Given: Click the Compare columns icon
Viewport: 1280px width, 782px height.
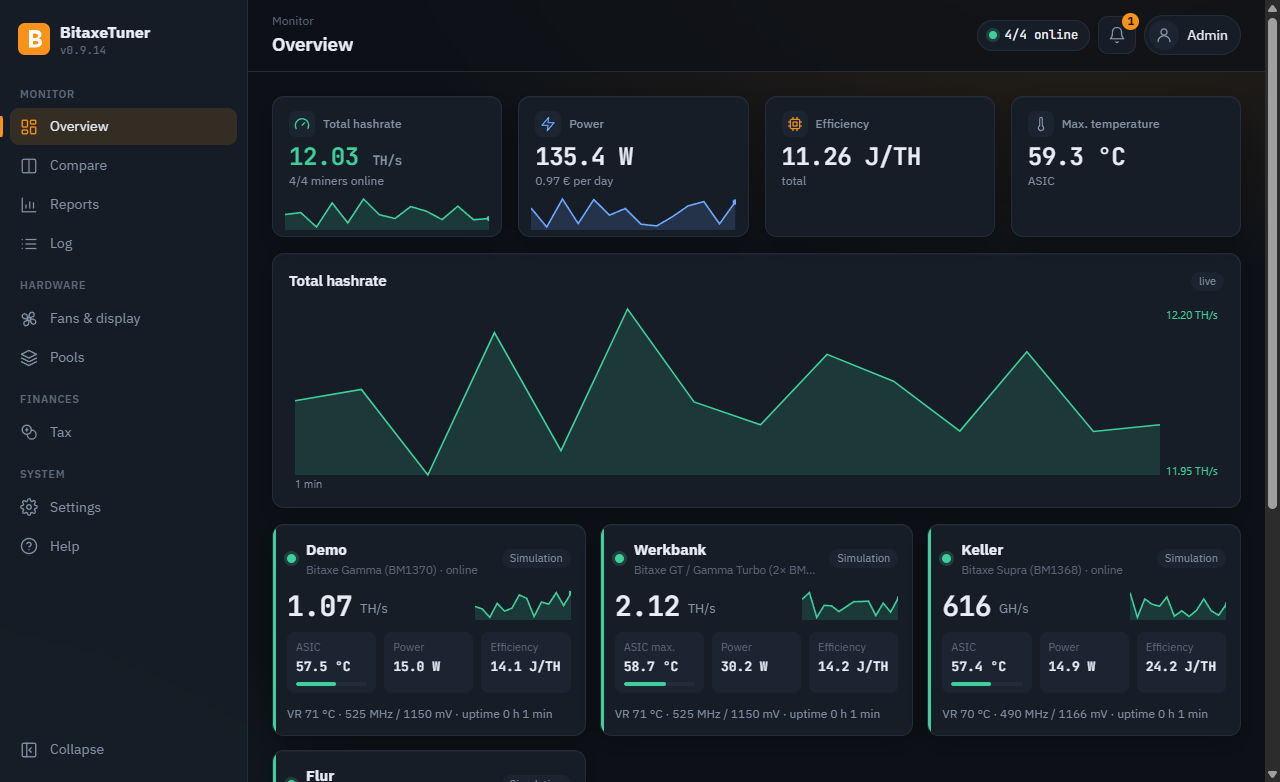Looking at the screenshot, I should point(29,165).
